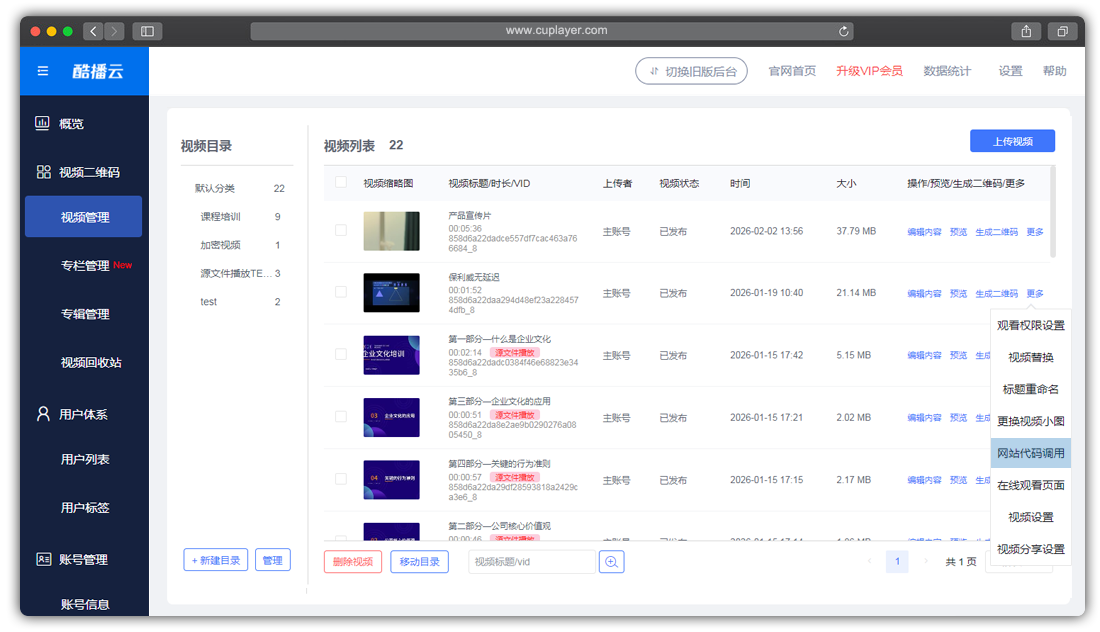Choose 更换视频小图 from the dropdown

(x=1031, y=421)
